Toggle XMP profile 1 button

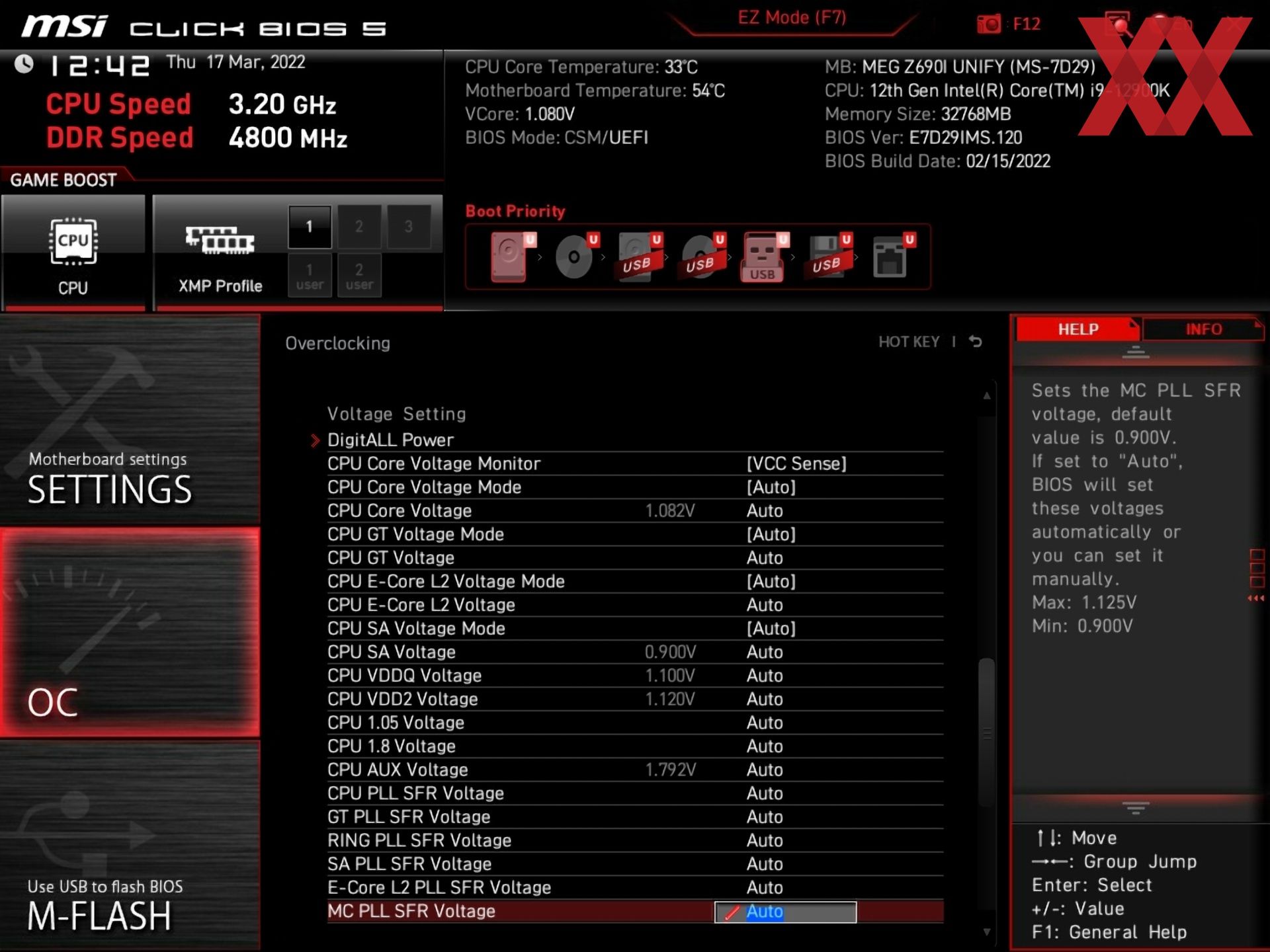coord(310,226)
